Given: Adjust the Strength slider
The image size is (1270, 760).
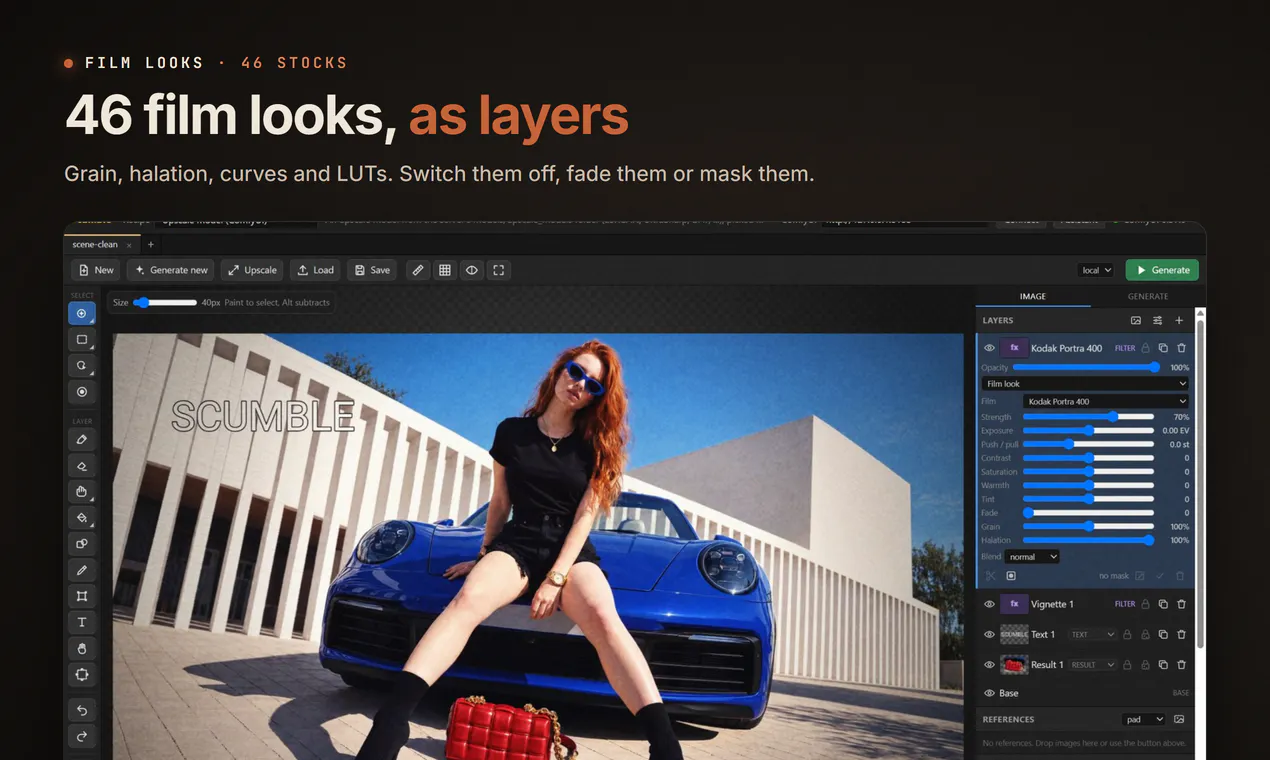Looking at the screenshot, I should tap(1088, 417).
